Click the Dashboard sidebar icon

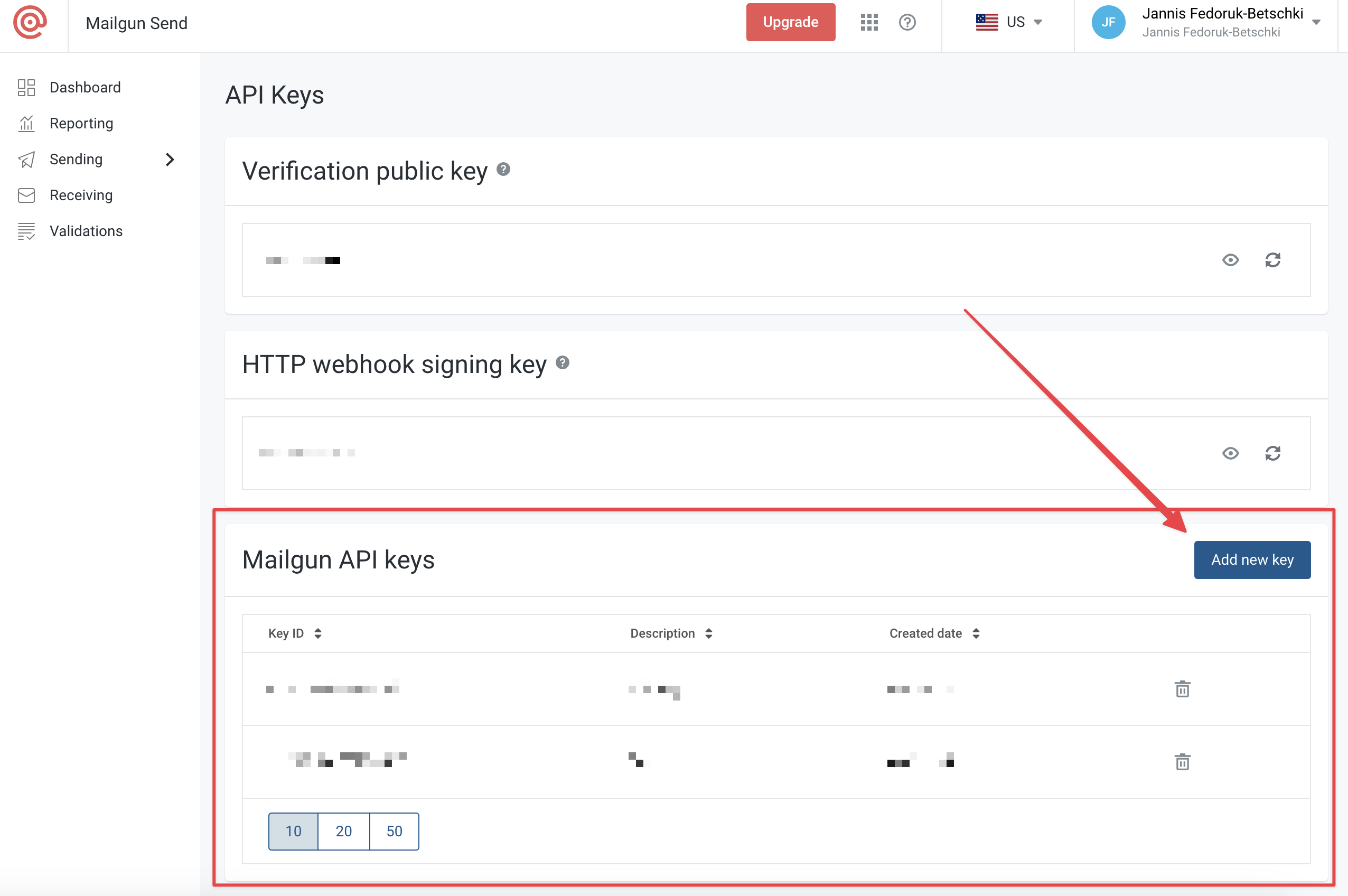(x=26, y=87)
